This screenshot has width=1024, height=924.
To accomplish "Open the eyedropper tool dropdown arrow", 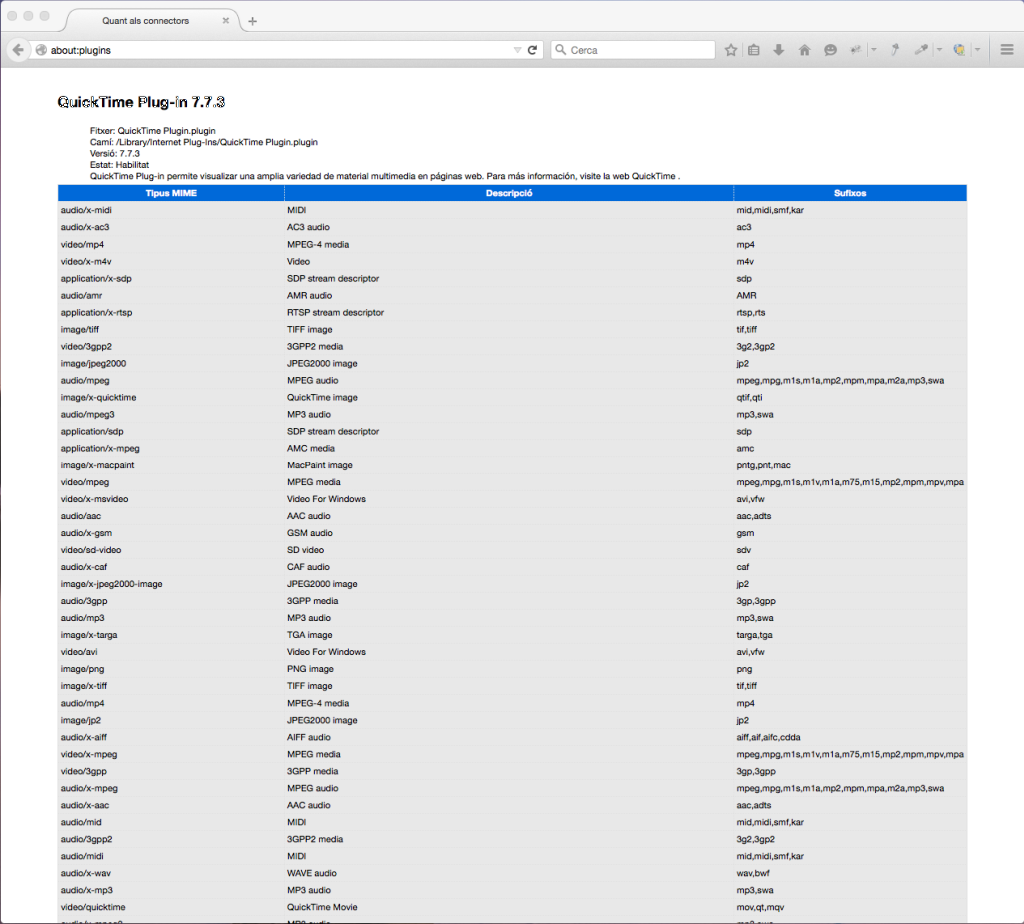I will coord(939,50).
